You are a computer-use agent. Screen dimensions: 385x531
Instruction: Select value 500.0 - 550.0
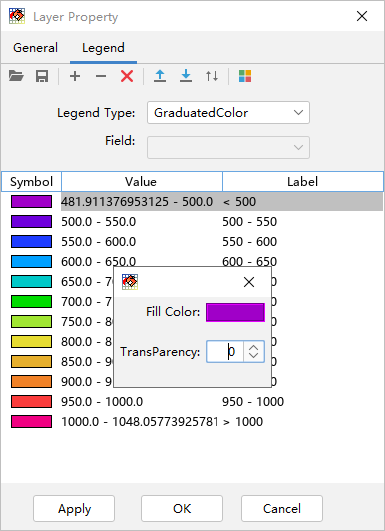pos(99,222)
